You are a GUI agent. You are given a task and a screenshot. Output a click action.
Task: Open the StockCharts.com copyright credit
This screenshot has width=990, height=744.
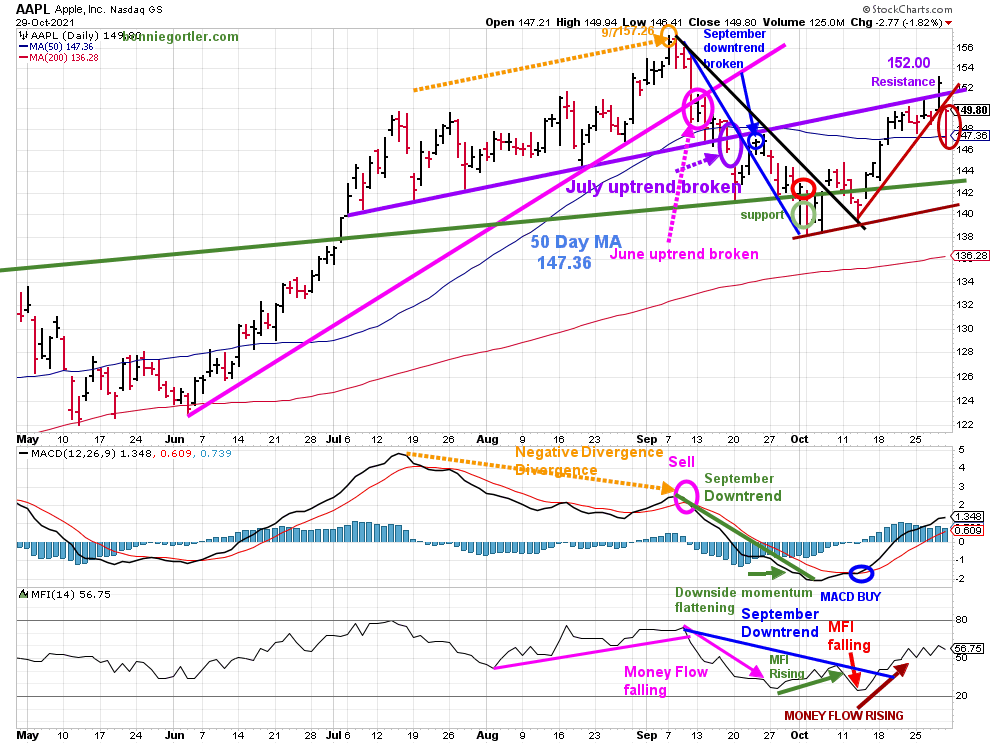point(908,9)
